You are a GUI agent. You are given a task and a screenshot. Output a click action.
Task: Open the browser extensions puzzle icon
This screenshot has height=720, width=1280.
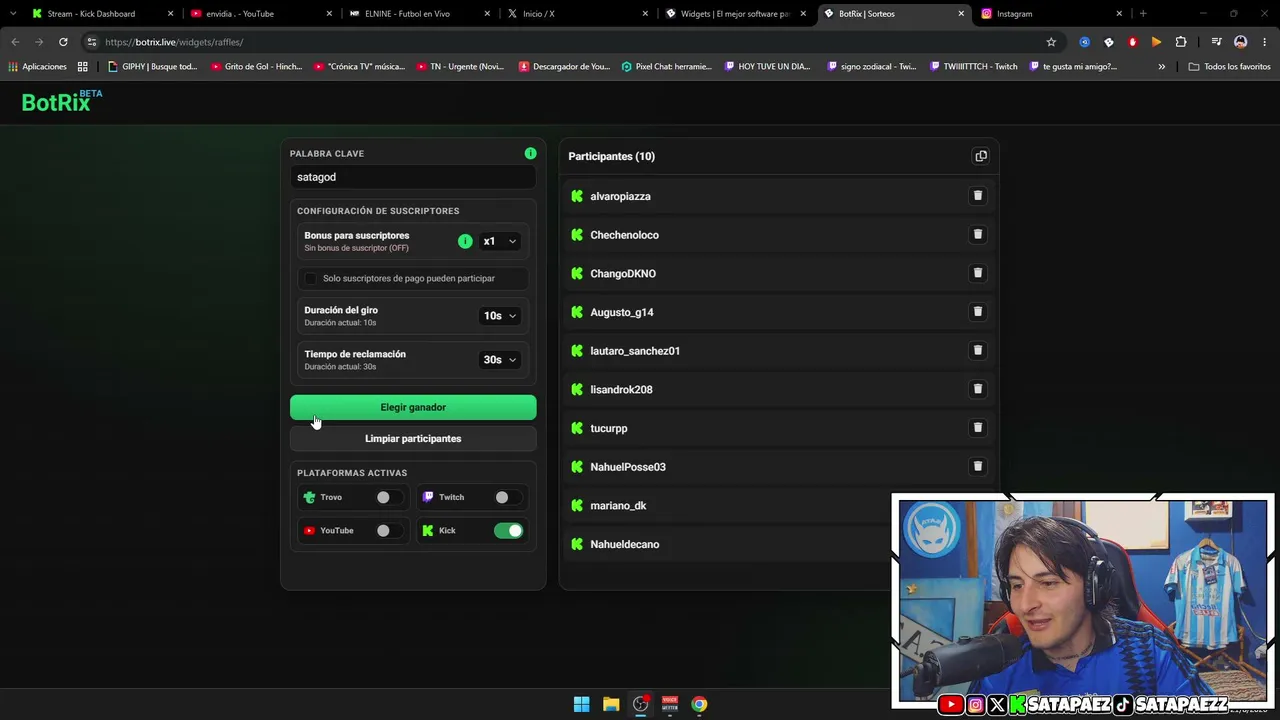pyautogui.click(x=1181, y=42)
